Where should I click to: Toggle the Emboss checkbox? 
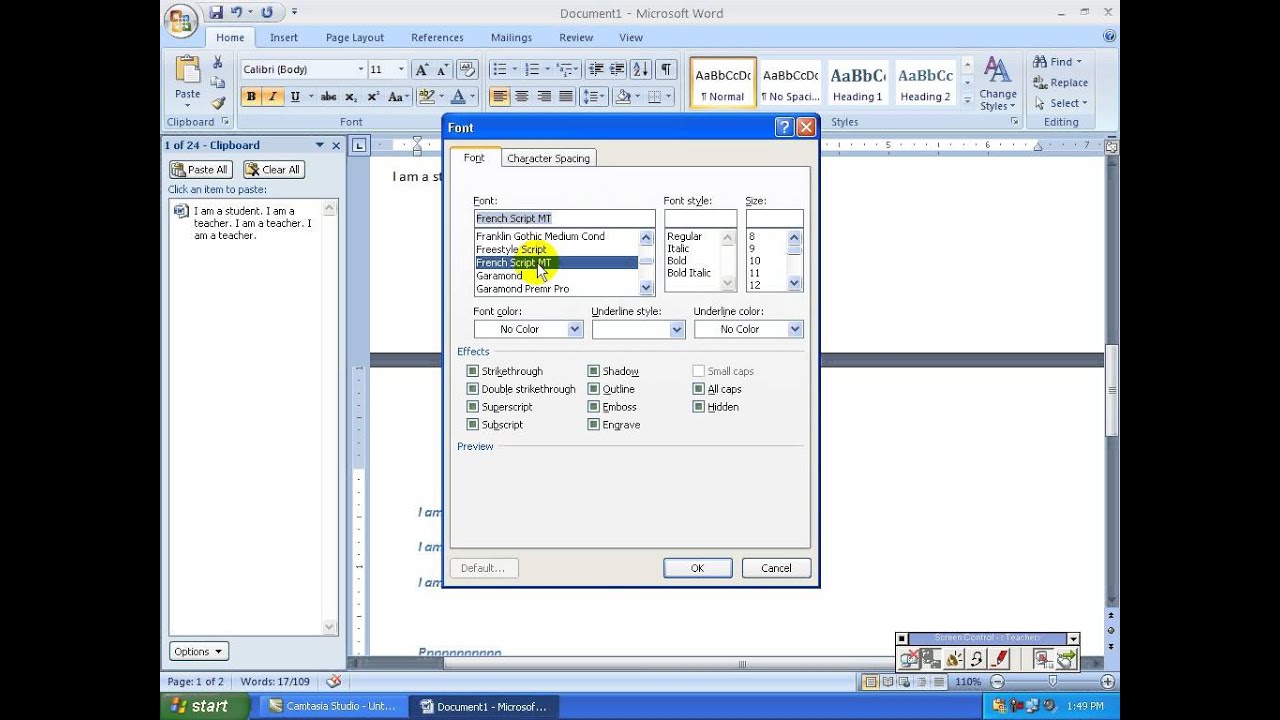click(594, 407)
